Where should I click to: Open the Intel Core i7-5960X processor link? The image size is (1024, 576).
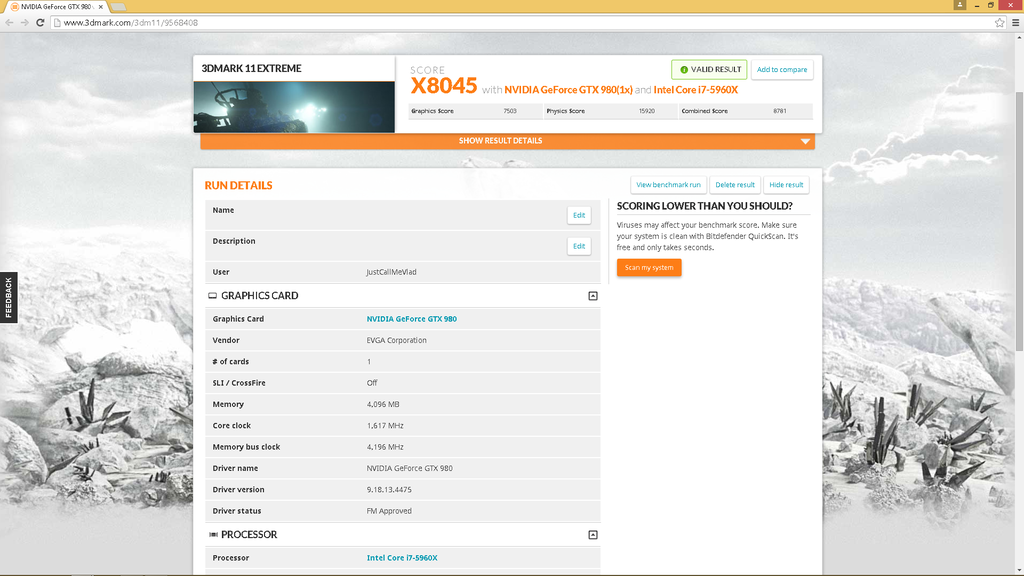pyautogui.click(x=402, y=558)
